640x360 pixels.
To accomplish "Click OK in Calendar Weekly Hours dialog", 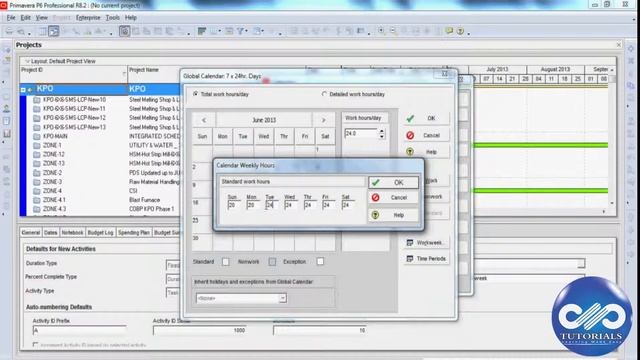I will pos(393,182).
